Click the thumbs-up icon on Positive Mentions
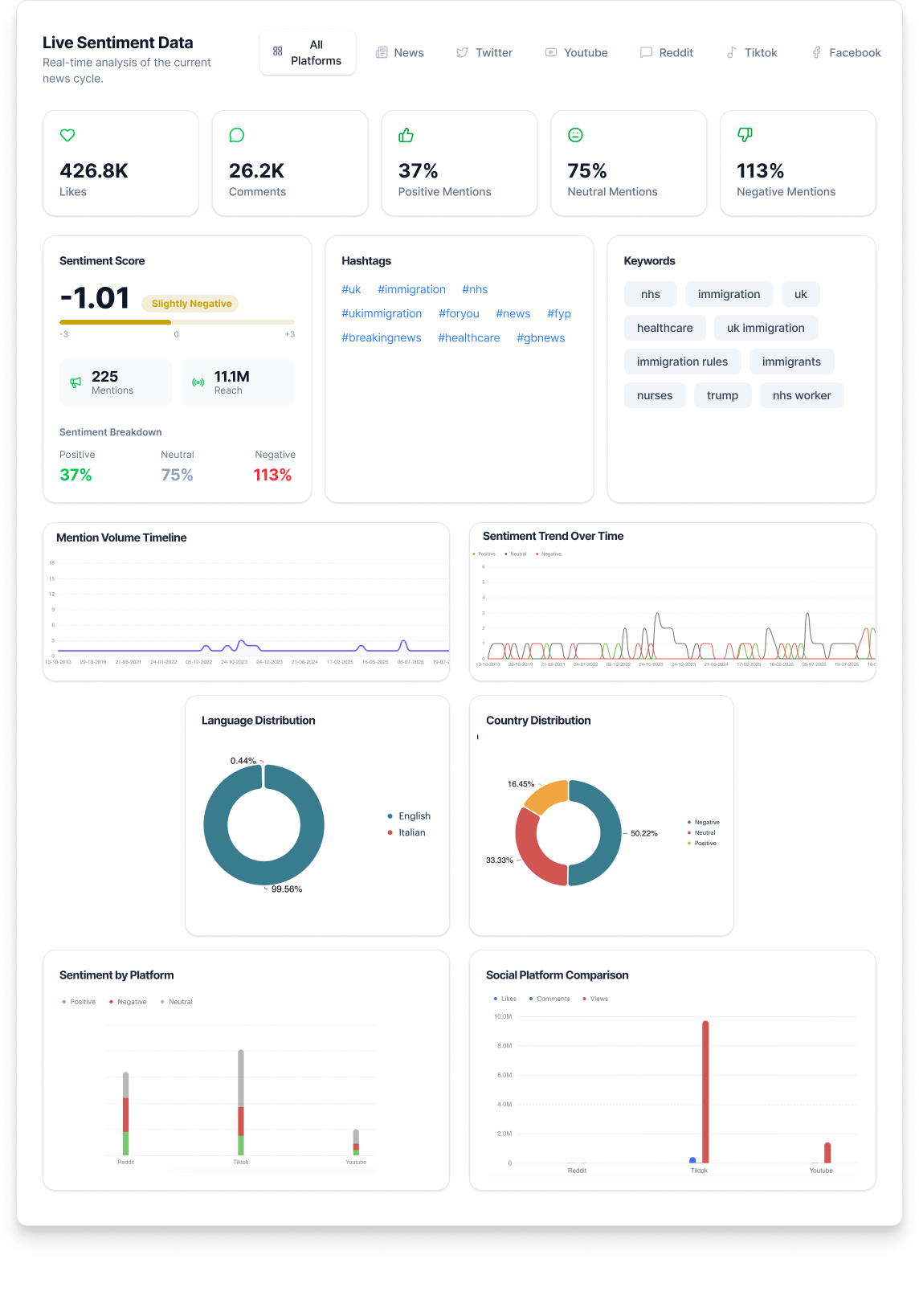Image resolution: width=919 pixels, height=1316 pixels. pos(406,135)
